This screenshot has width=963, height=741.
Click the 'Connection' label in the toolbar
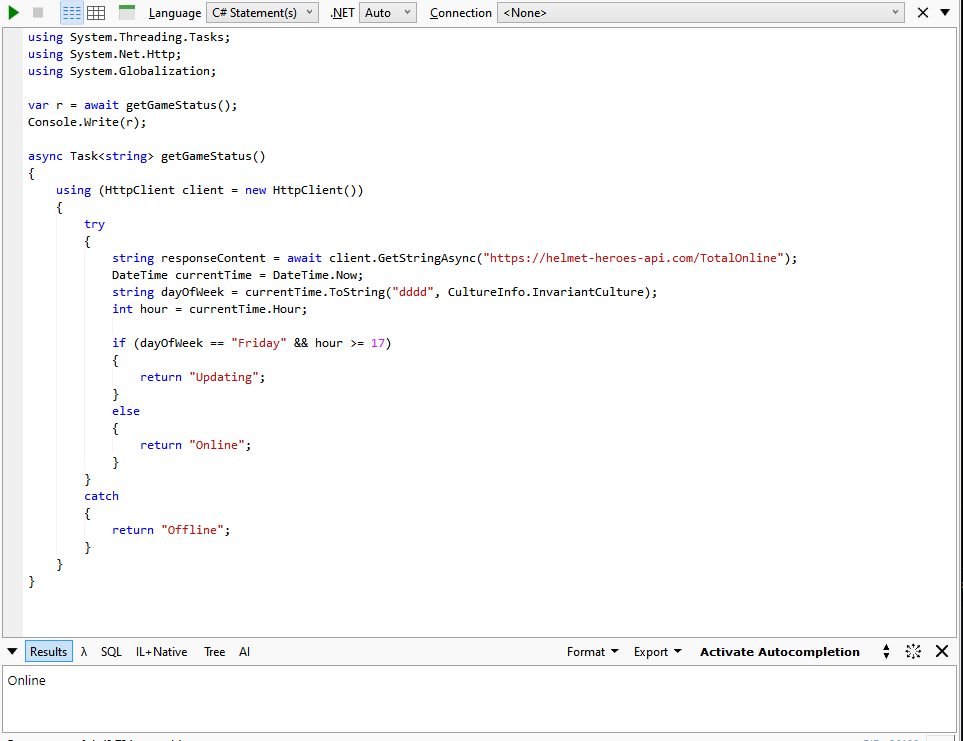(x=461, y=13)
